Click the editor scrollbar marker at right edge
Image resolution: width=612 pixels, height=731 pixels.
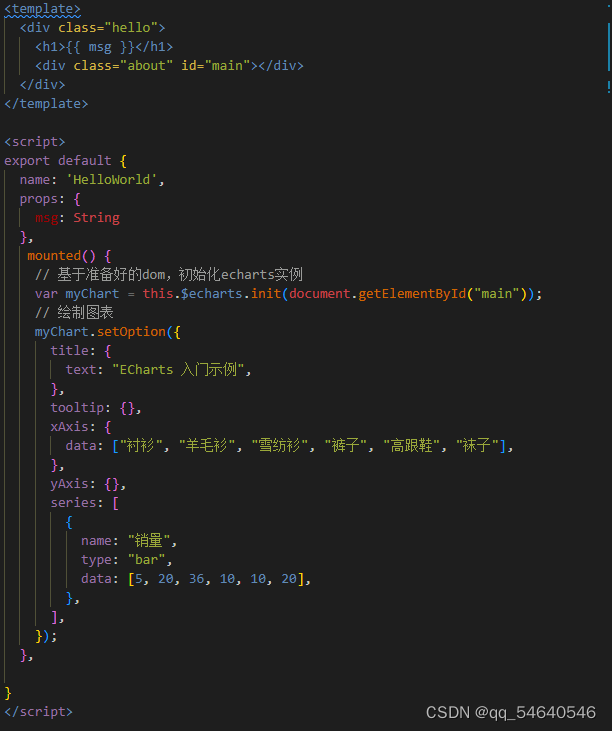[x=609, y=47]
